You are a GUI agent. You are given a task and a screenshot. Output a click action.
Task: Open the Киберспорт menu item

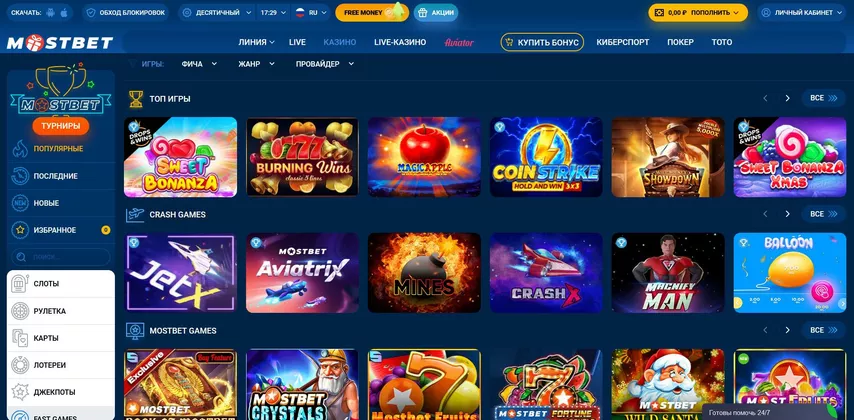pyautogui.click(x=623, y=42)
